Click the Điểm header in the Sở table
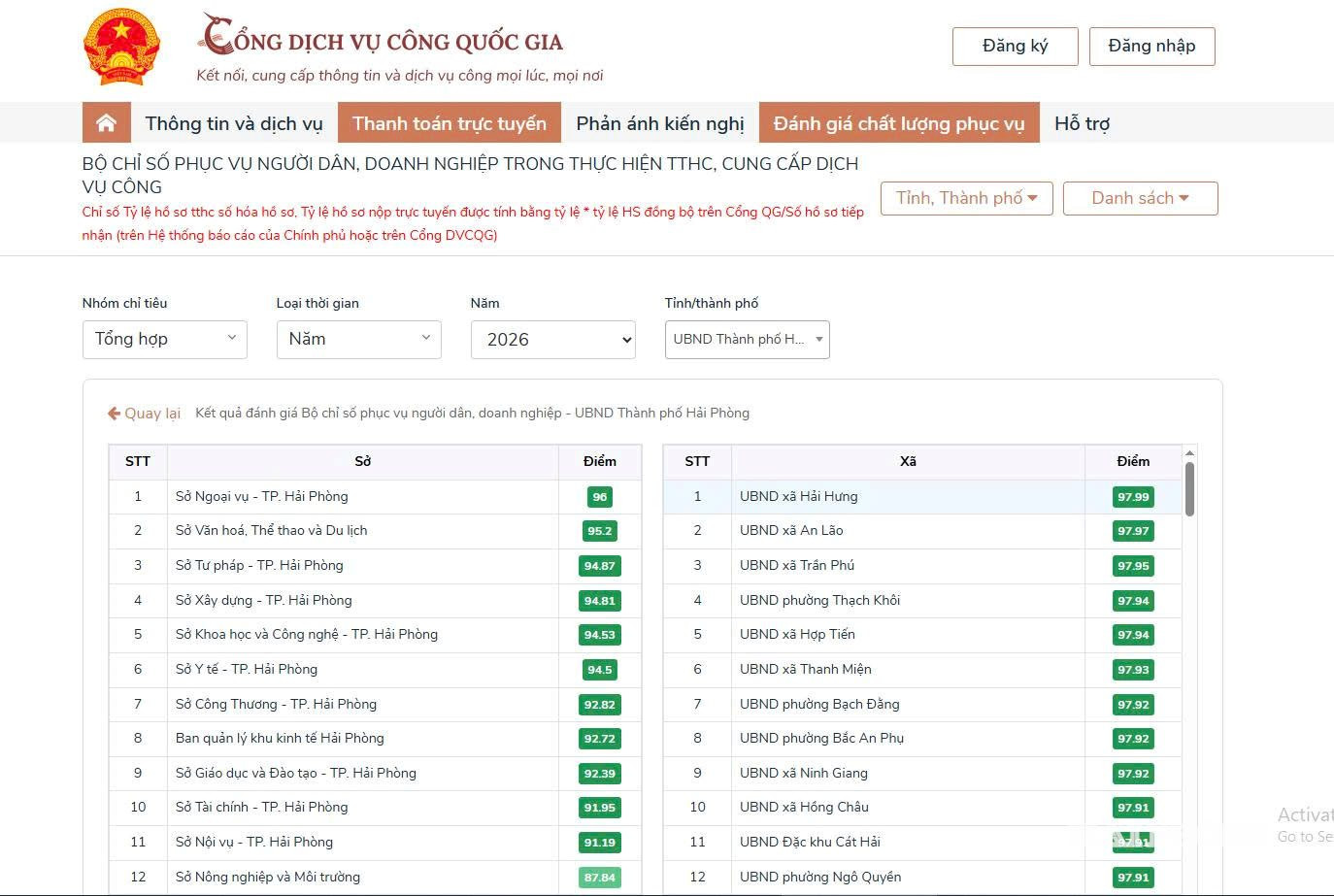 (600, 462)
